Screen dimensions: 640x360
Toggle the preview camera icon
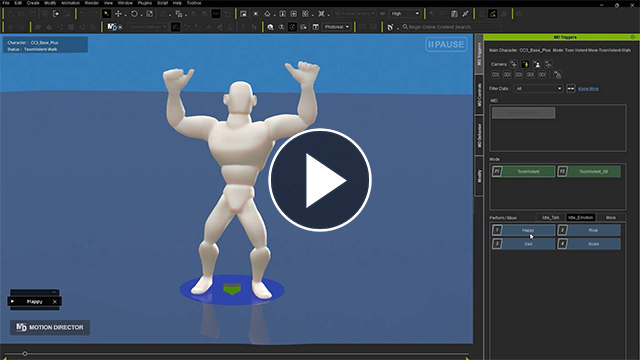tap(243, 14)
